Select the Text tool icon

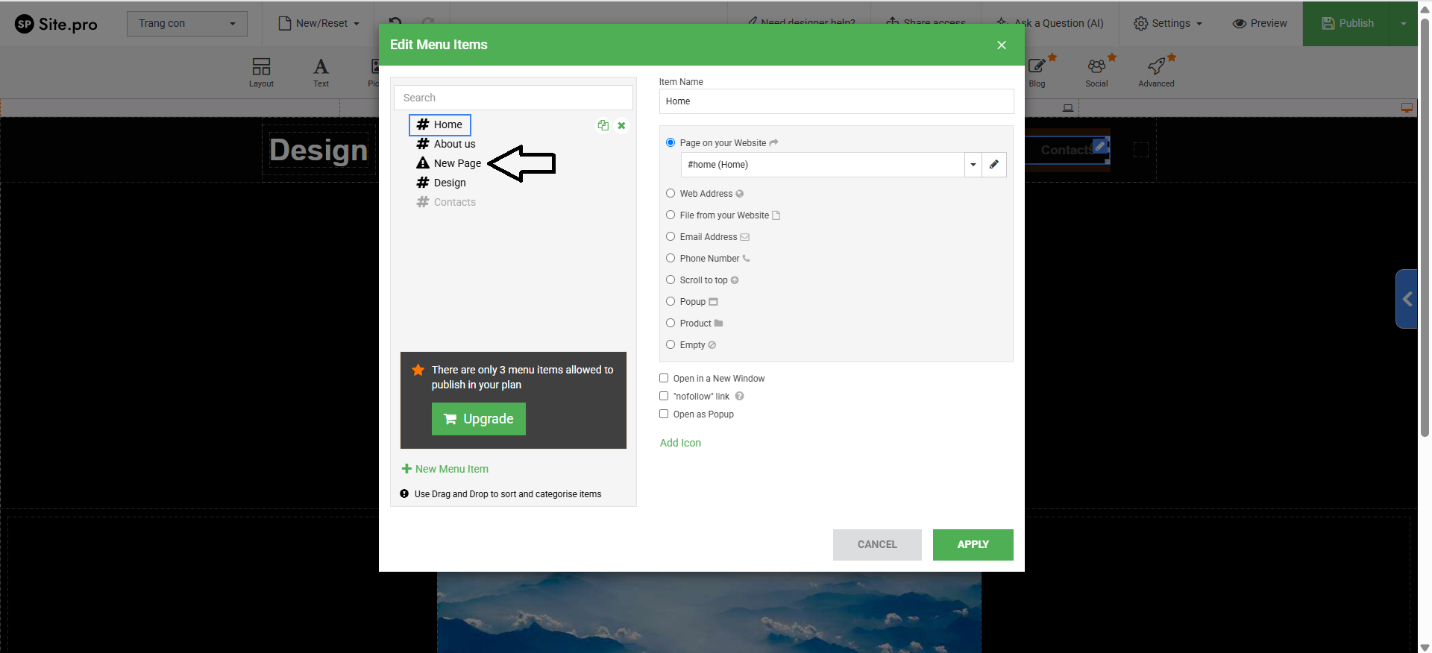coord(321,72)
